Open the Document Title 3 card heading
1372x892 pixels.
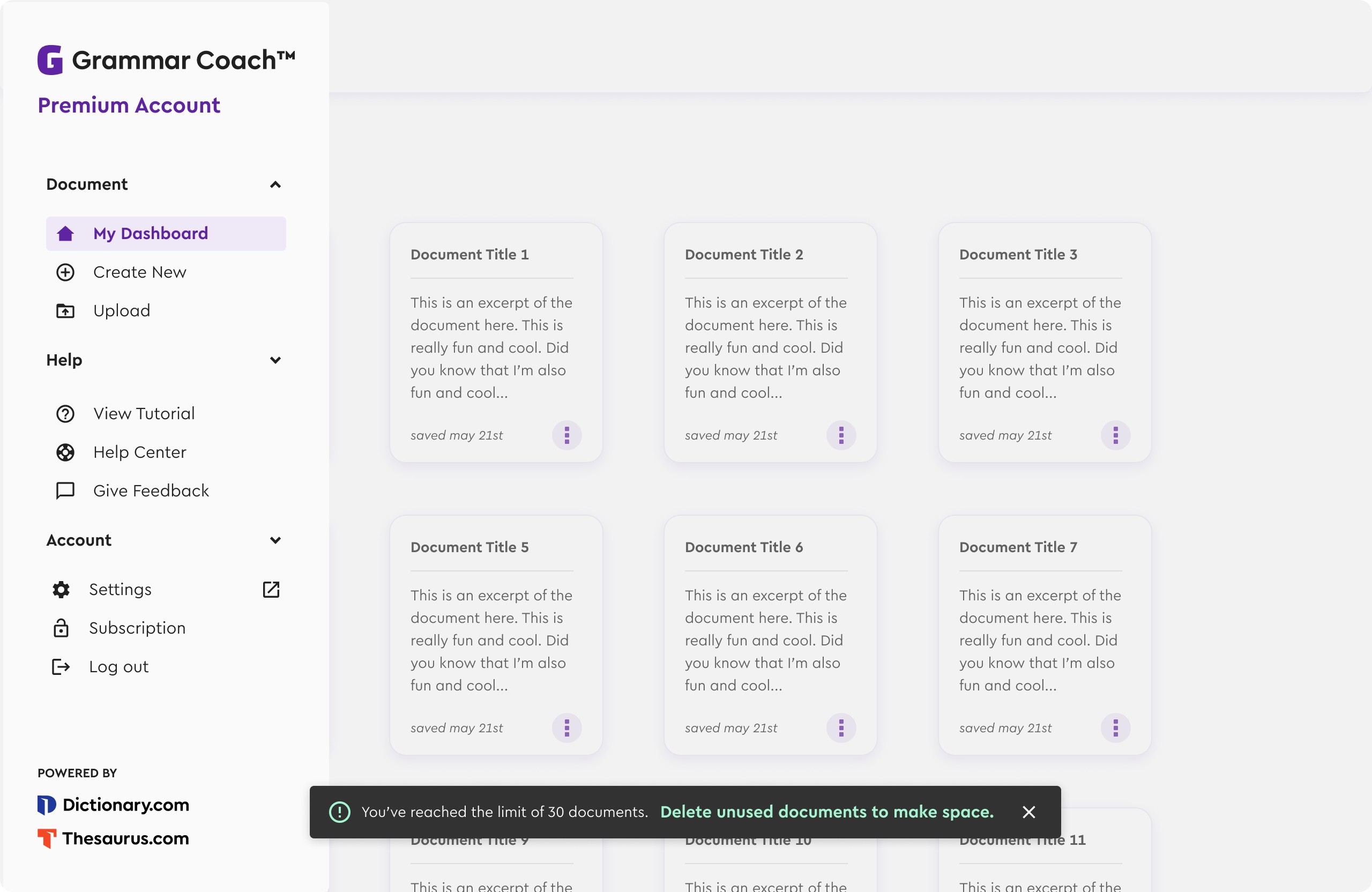1018,255
